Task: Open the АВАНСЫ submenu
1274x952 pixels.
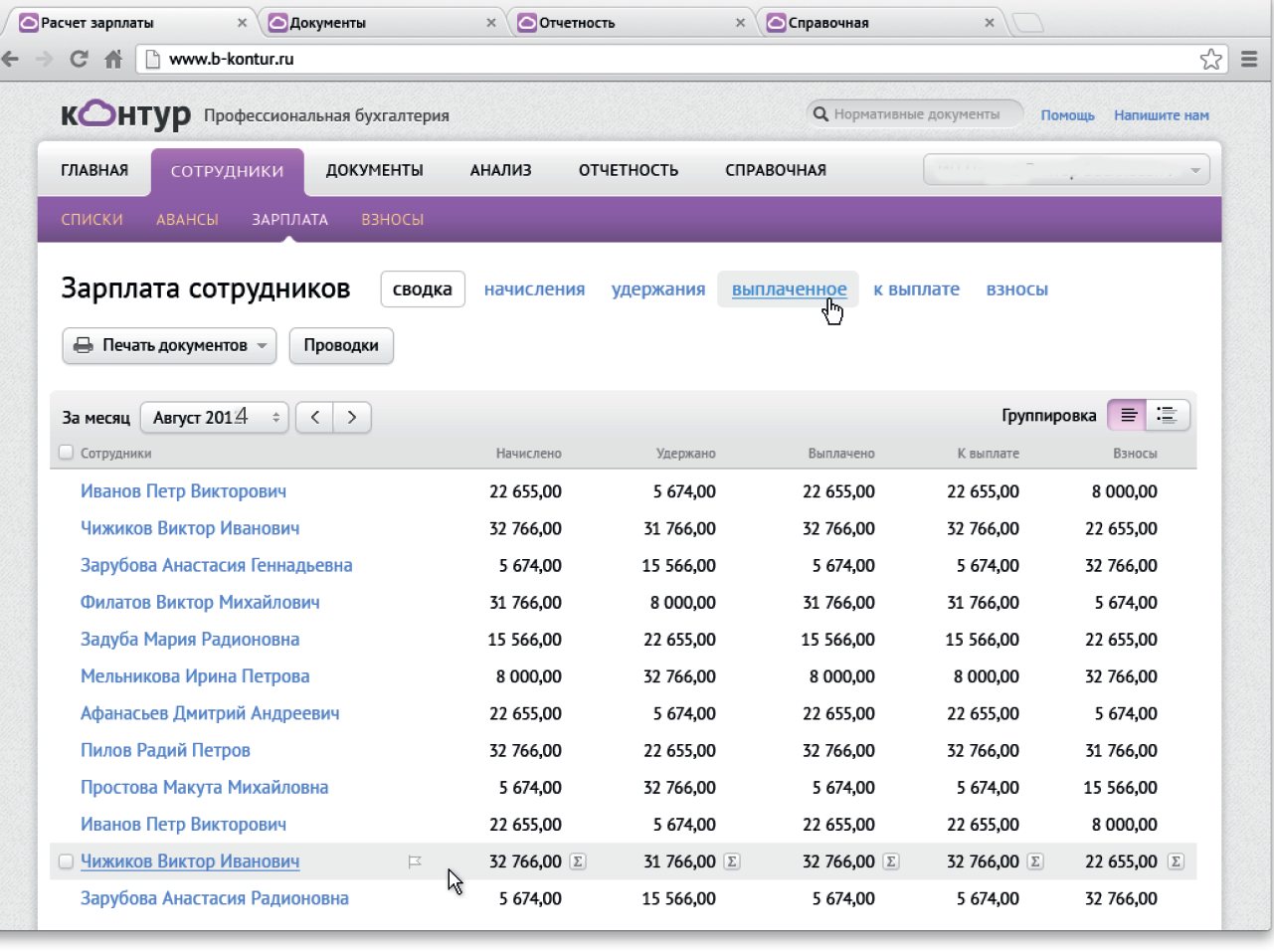Action: 187,220
